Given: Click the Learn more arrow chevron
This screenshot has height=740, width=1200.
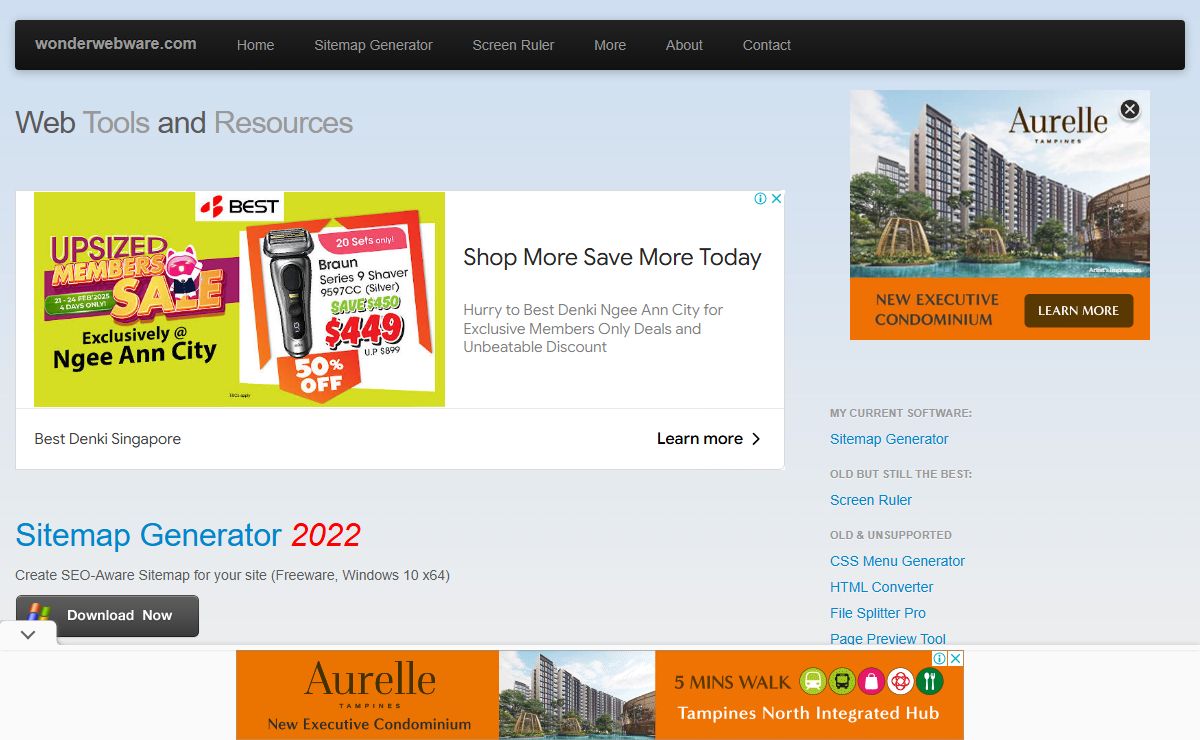Looking at the screenshot, I should pos(756,439).
